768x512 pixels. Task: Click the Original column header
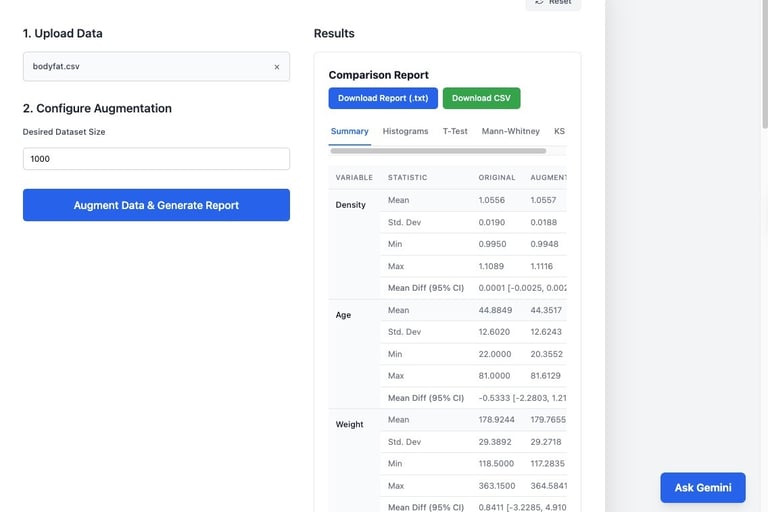[x=497, y=177]
